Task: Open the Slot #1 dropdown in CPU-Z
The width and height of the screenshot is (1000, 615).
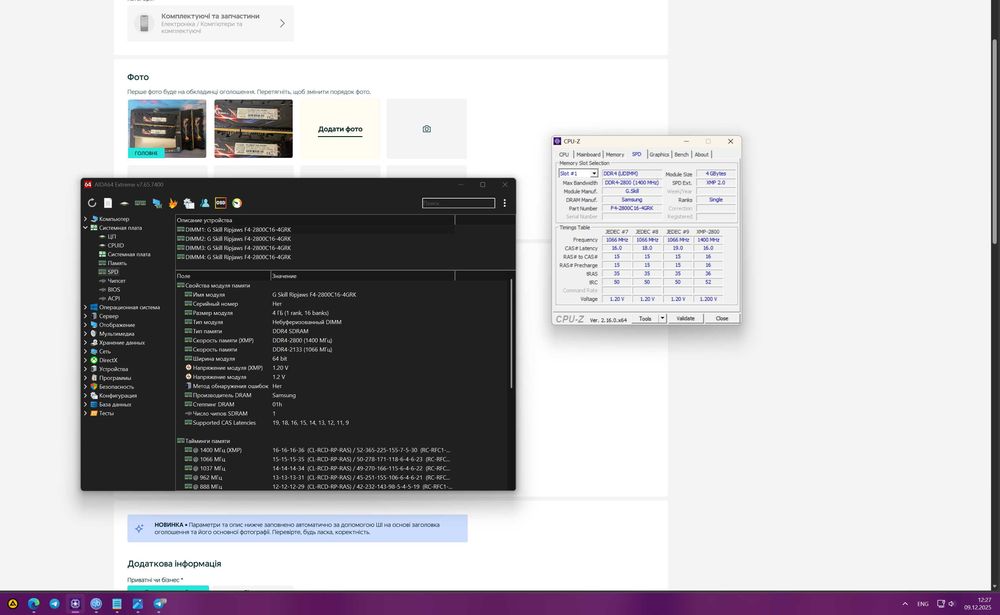Action: coord(578,174)
